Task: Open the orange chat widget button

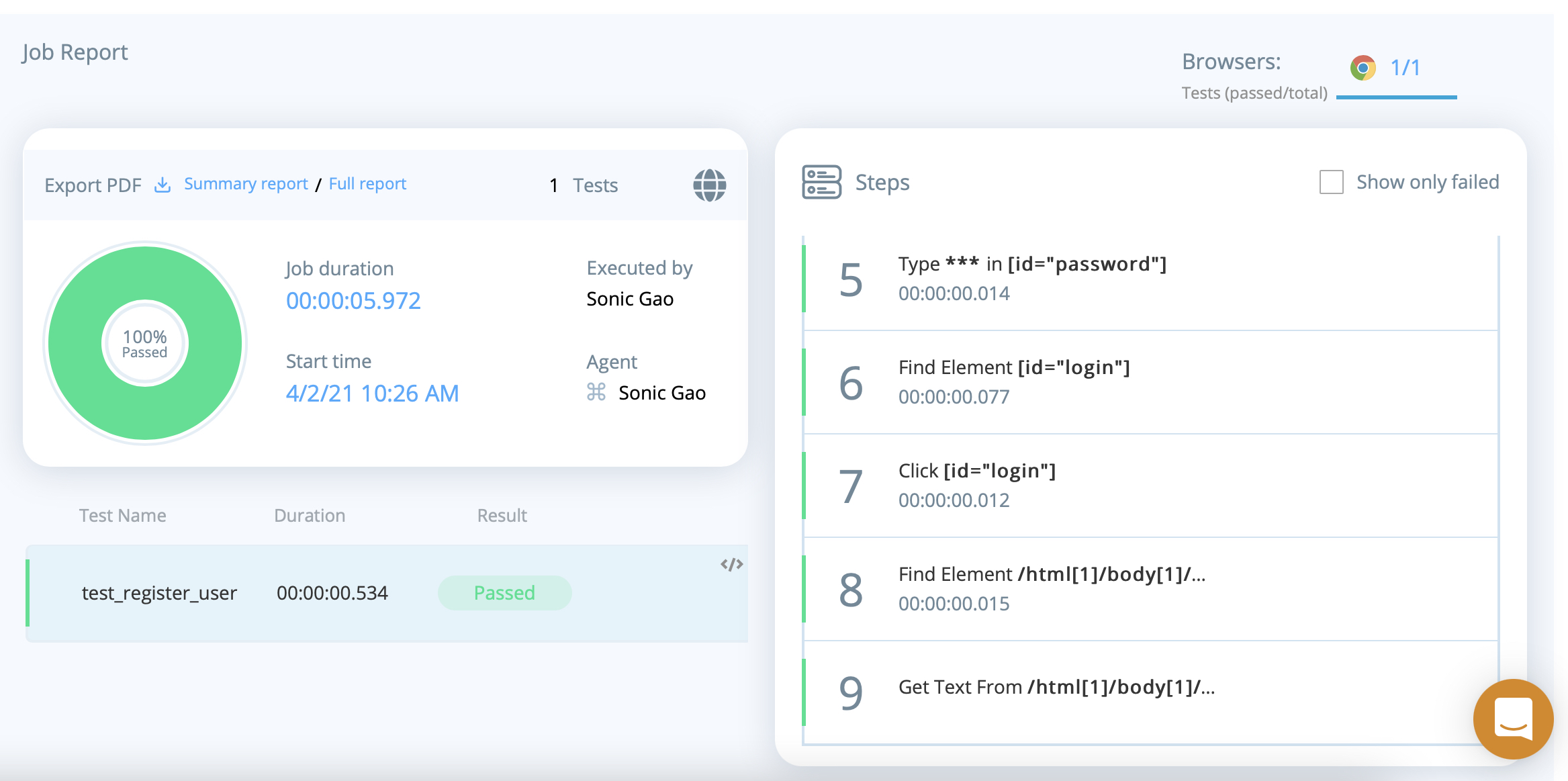Action: pos(1513,719)
